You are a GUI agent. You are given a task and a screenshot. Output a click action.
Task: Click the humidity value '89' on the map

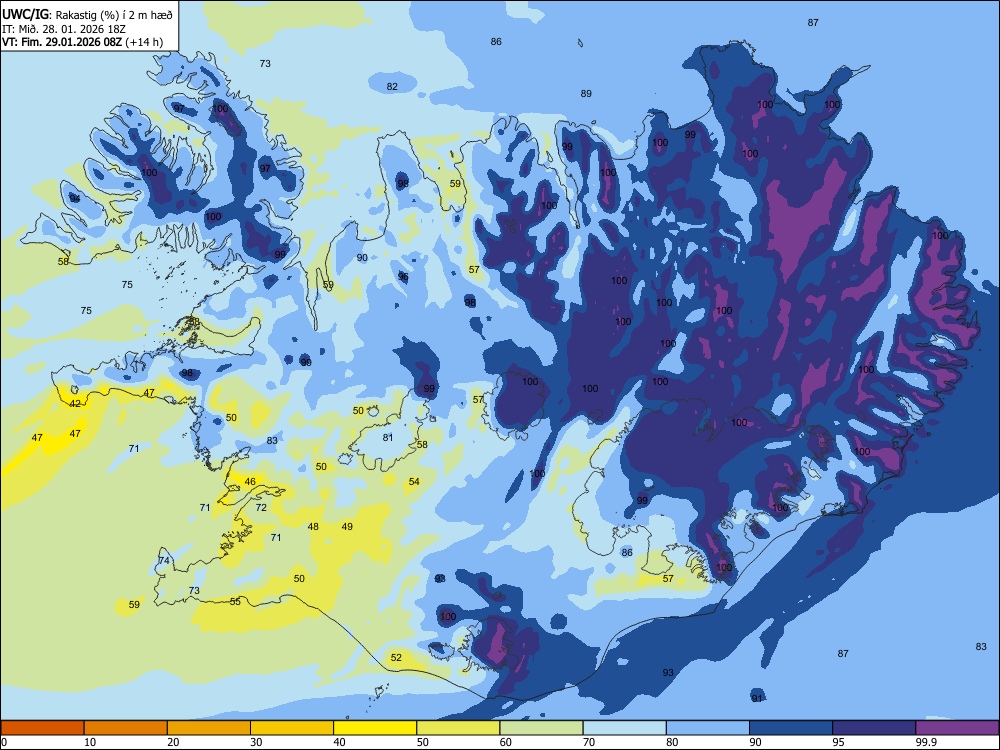(586, 93)
